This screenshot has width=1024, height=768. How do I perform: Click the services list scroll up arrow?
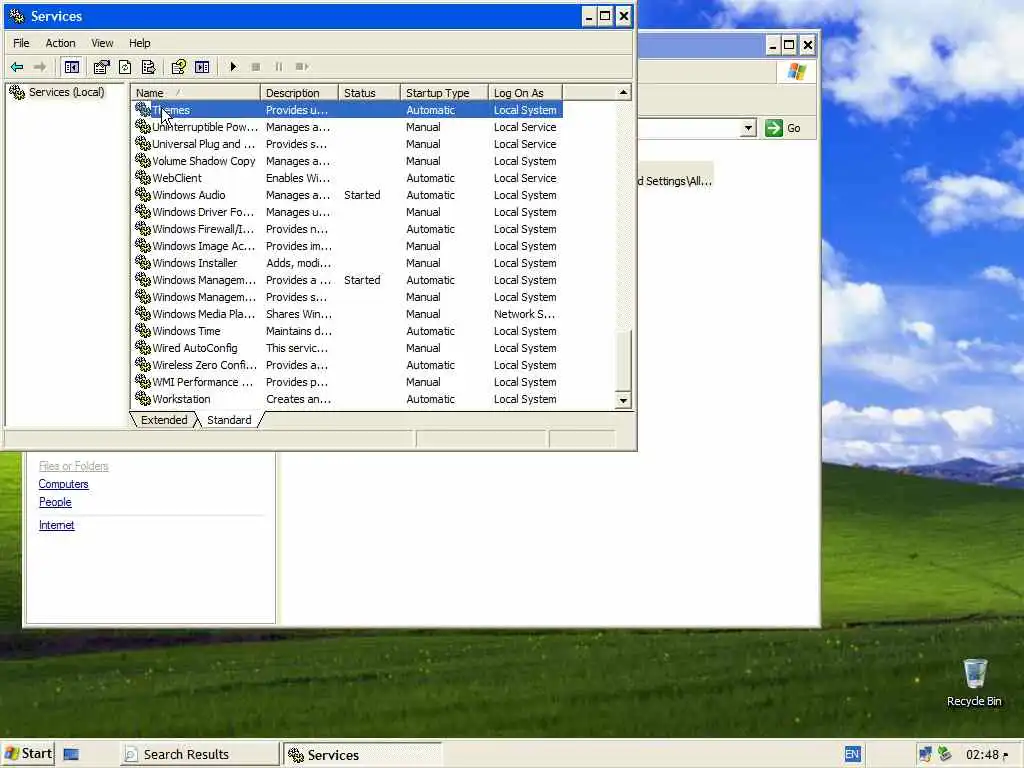click(623, 93)
